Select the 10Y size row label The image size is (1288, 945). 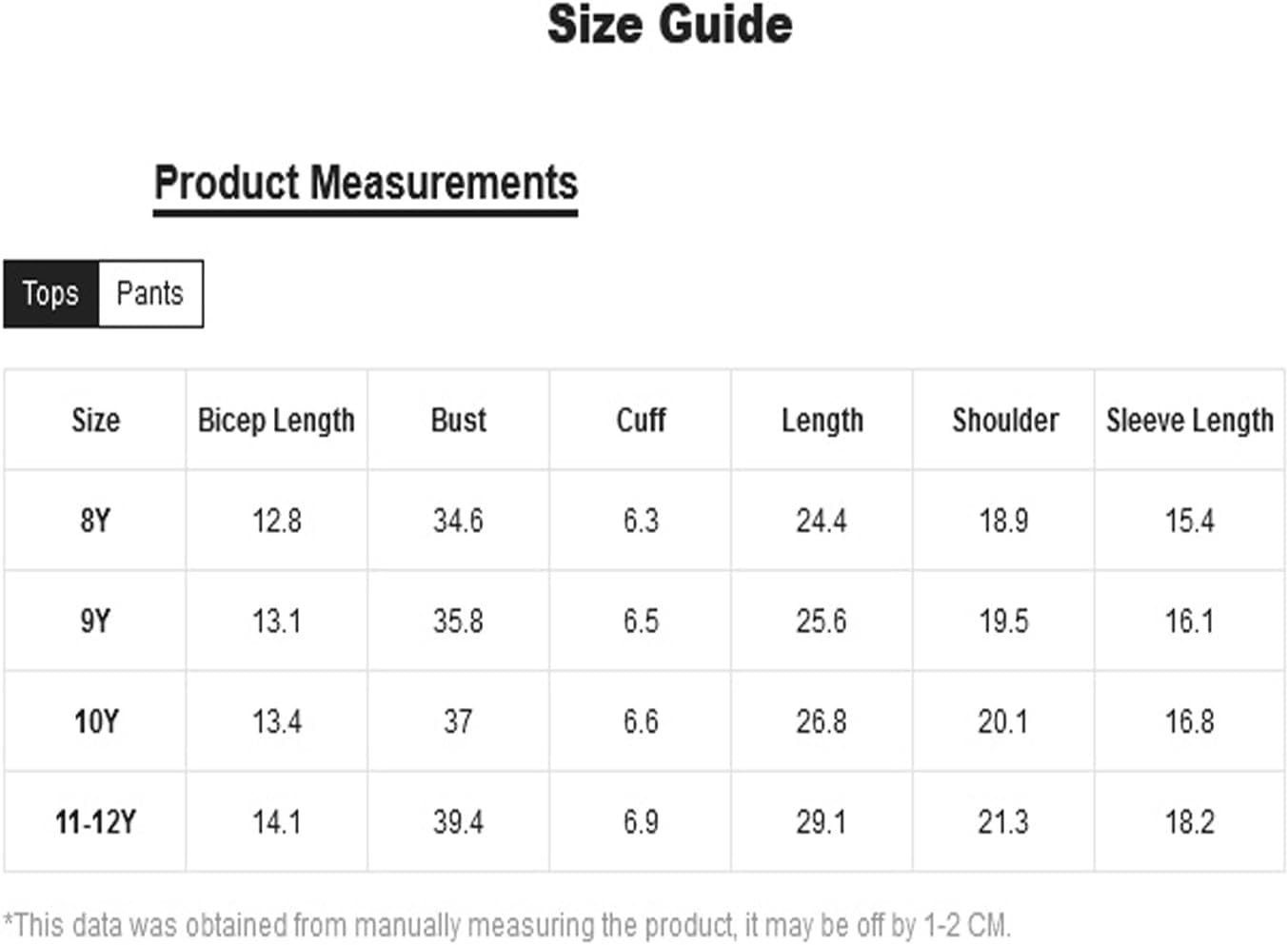96,721
